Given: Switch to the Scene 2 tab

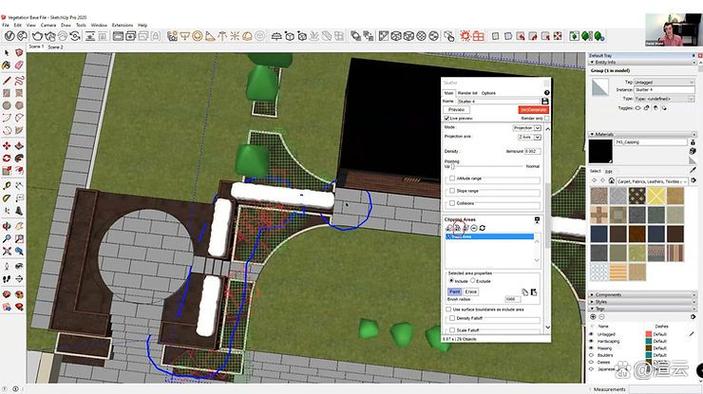Looking at the screenshot, I should click(x=56, y=47).
